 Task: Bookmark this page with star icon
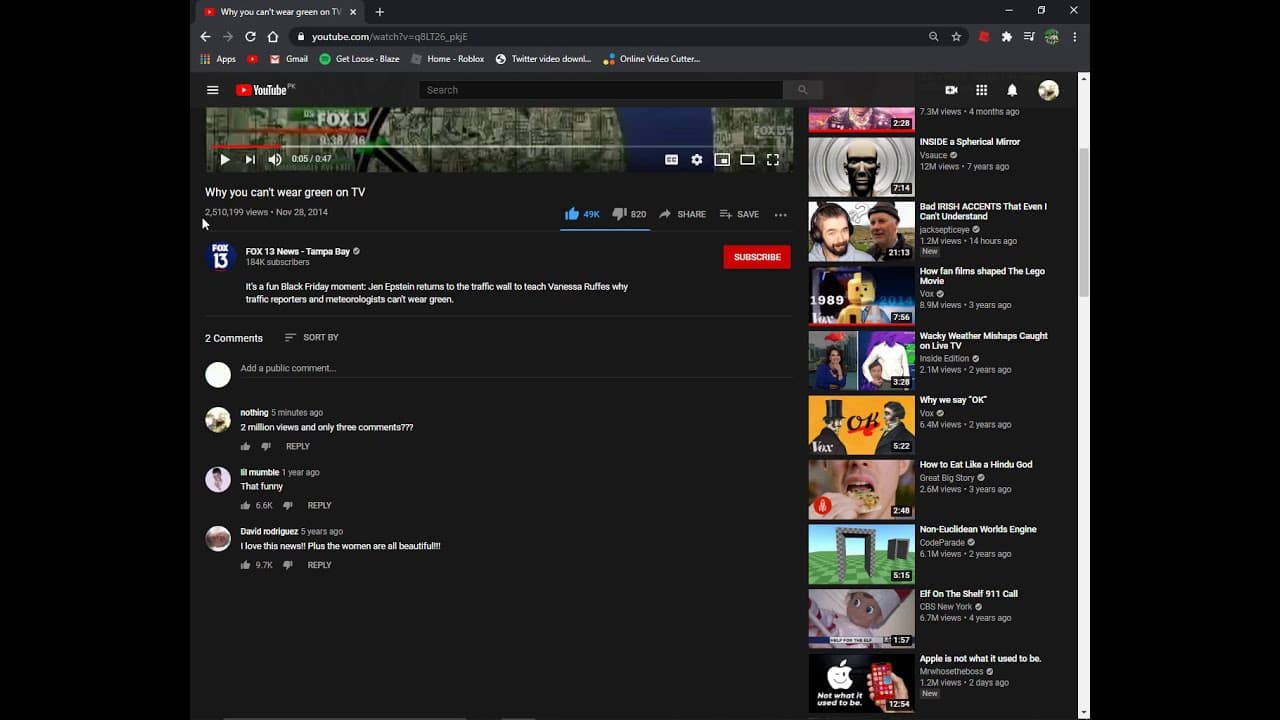(956, 36)
